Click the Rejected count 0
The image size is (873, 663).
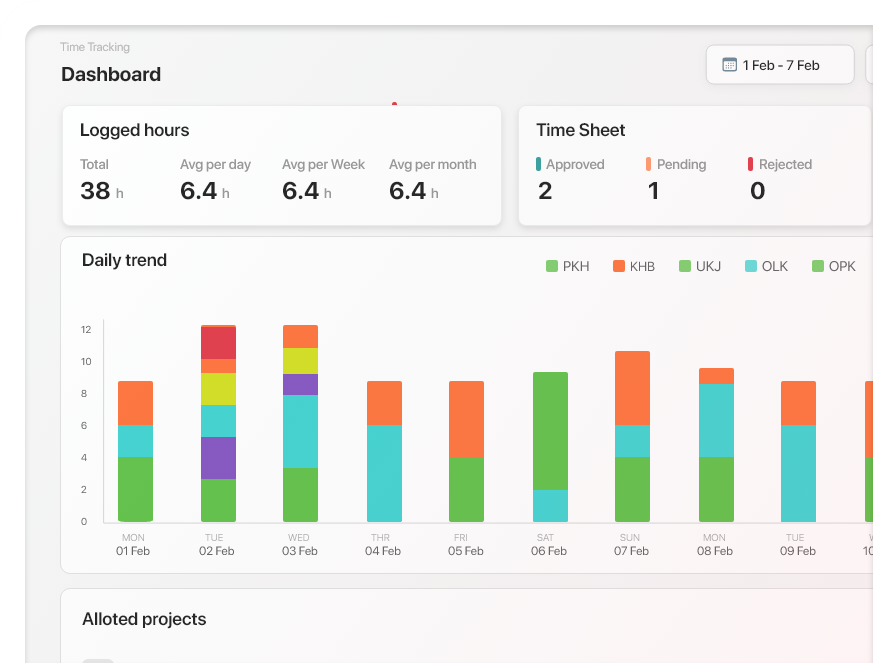757,191
